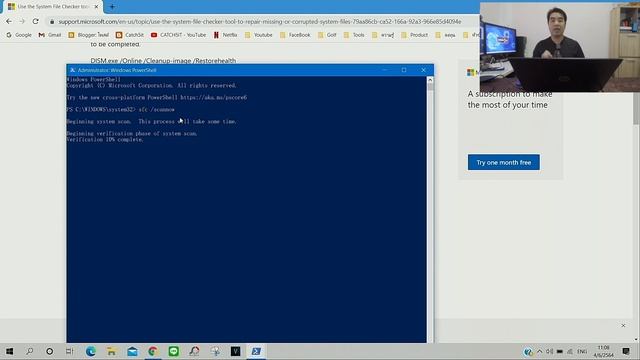
Task: Open the Windows Start menu
Action: tap(9, 351)
